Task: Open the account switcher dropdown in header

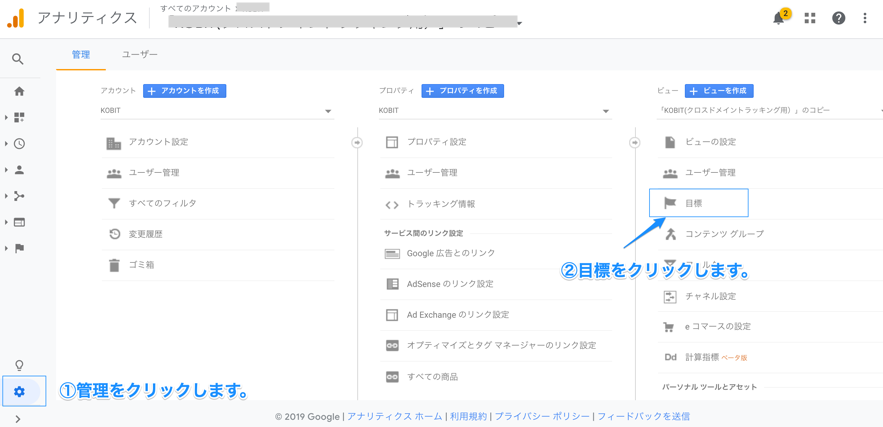Action: click(518, 23)
